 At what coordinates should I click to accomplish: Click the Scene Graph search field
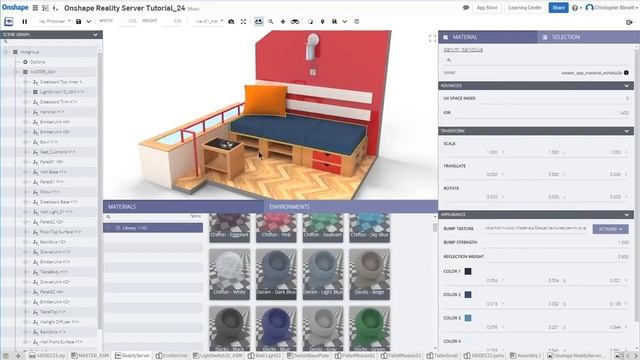point(50,42)
